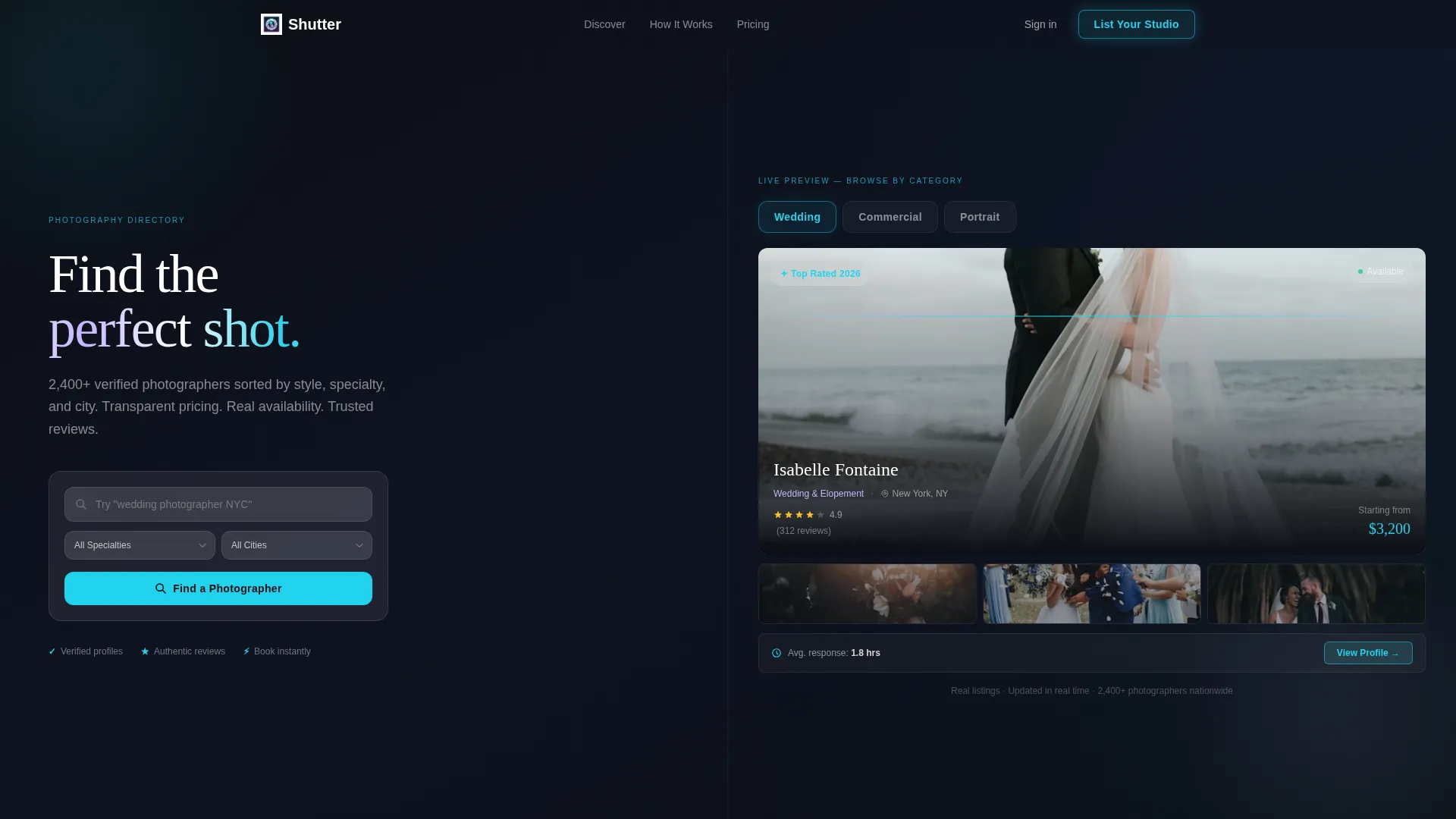Click the star icon for Authentic reviews
The width and height of the screenshot is (1456, 819).
pyautogui.click(x=145, y=651)
